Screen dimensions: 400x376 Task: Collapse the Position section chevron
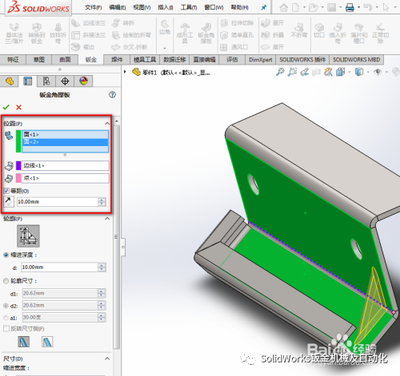pos(107,123)
